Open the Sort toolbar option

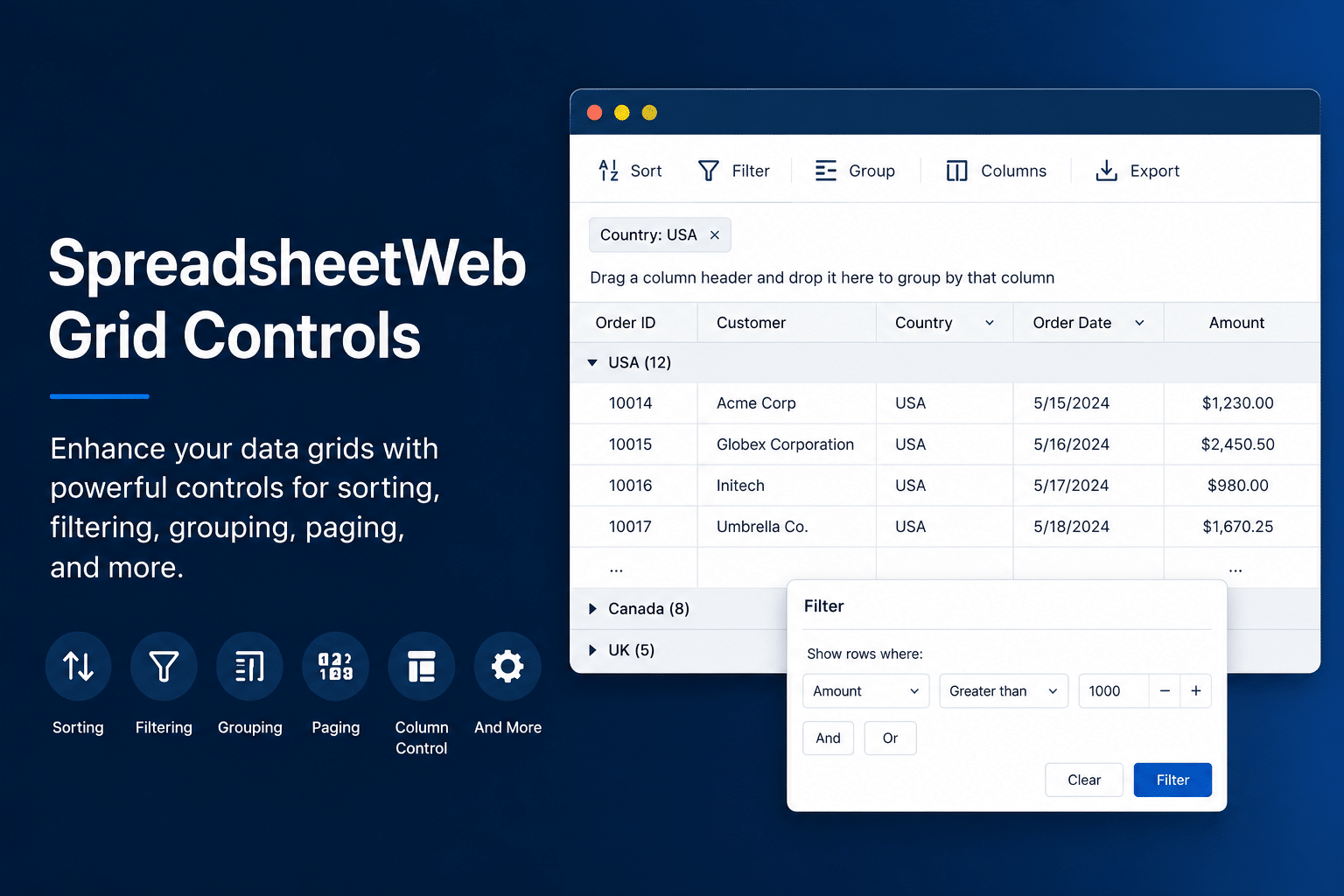[x=630, y=171]
